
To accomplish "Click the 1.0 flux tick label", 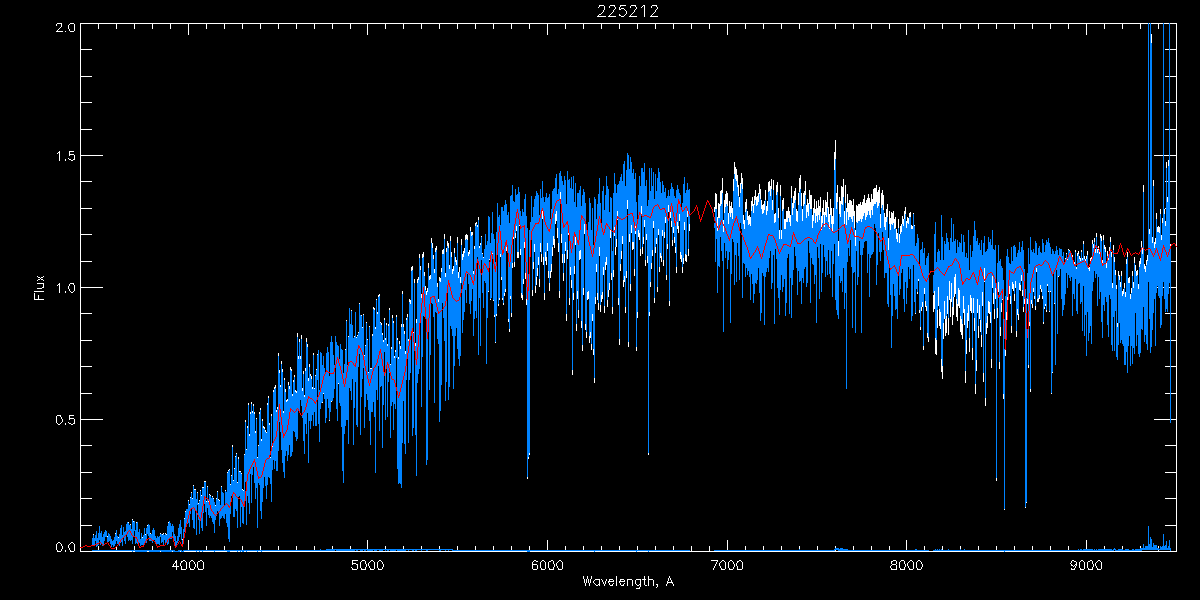I will coord(64,288).
